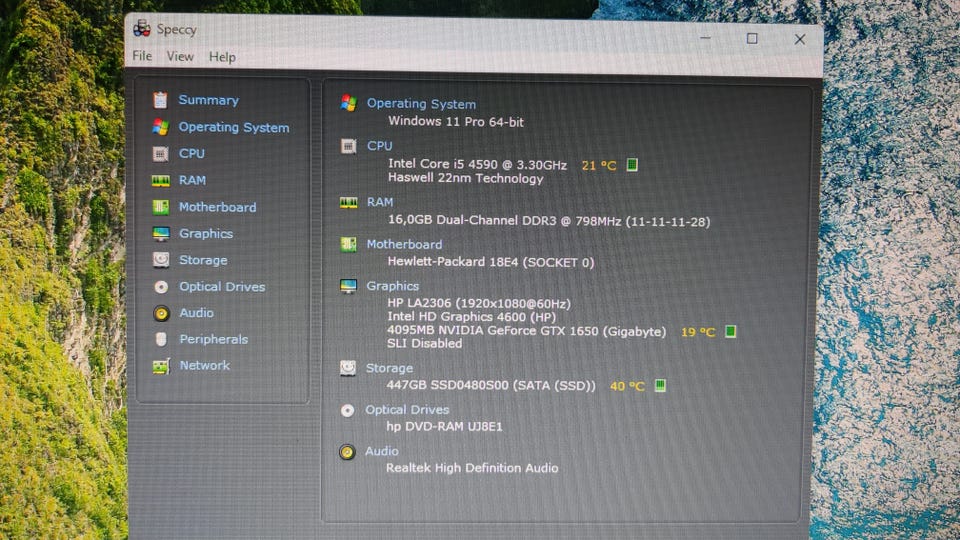Click the hp DVD-RAM UJ8E1 line
This screenshot has width=960, height=540.
[444, 426]
